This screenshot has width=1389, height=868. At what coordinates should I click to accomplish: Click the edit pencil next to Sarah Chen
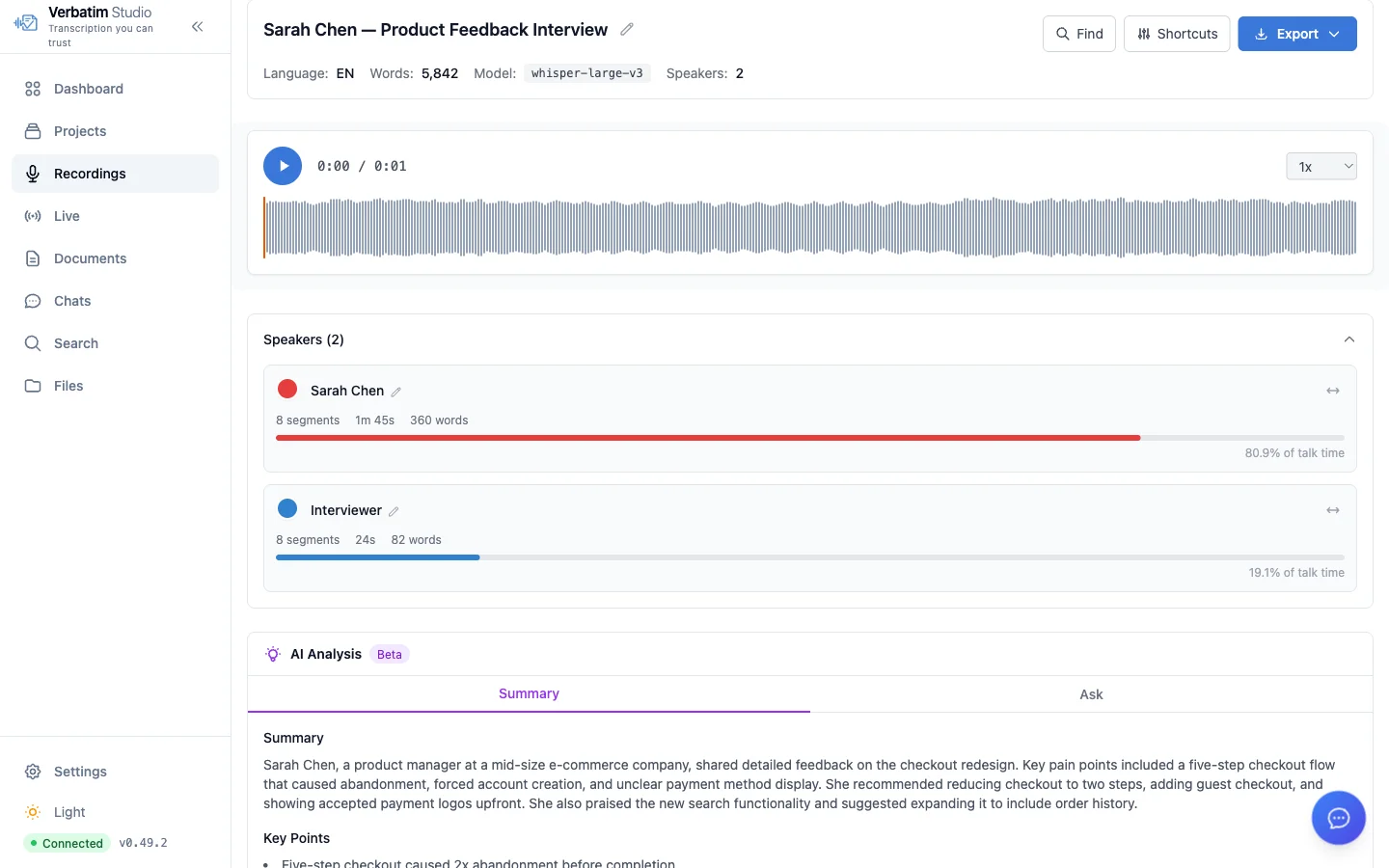pos(395,392)
